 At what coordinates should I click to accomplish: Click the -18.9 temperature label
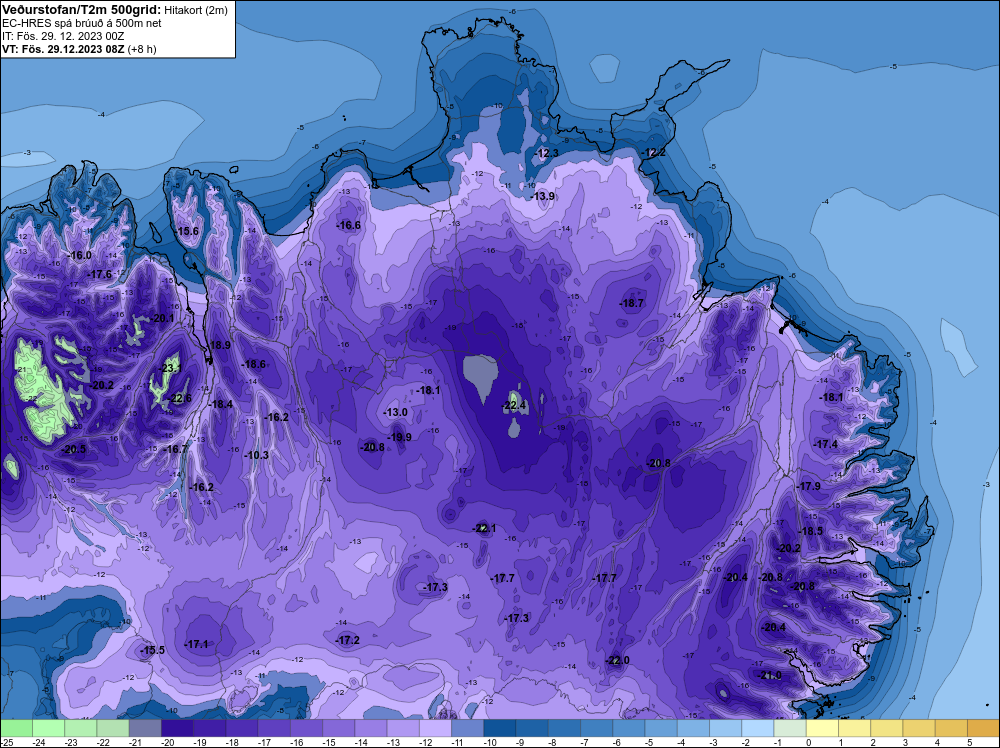pos(219,345)
